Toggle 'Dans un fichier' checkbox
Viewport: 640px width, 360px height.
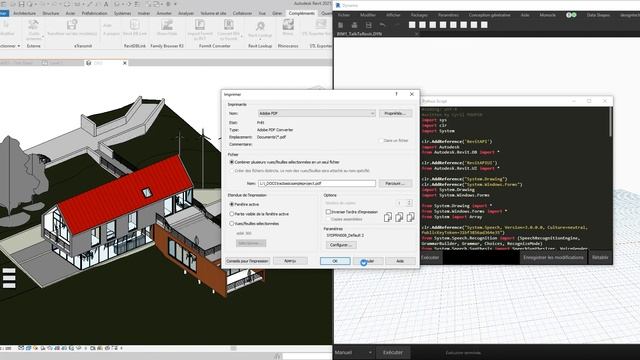pos(381,140)
